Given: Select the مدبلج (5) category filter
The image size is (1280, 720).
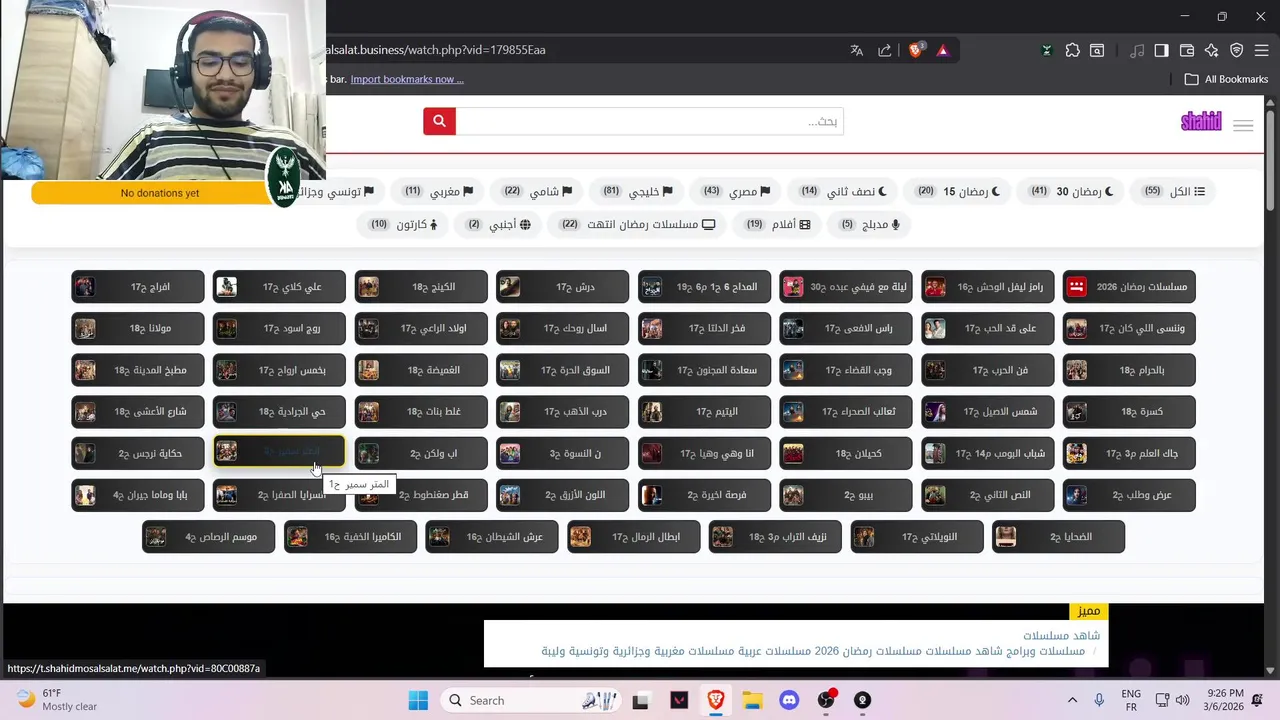Looking at the screenshot, I should pyautogui.click(x=870, y=224).
